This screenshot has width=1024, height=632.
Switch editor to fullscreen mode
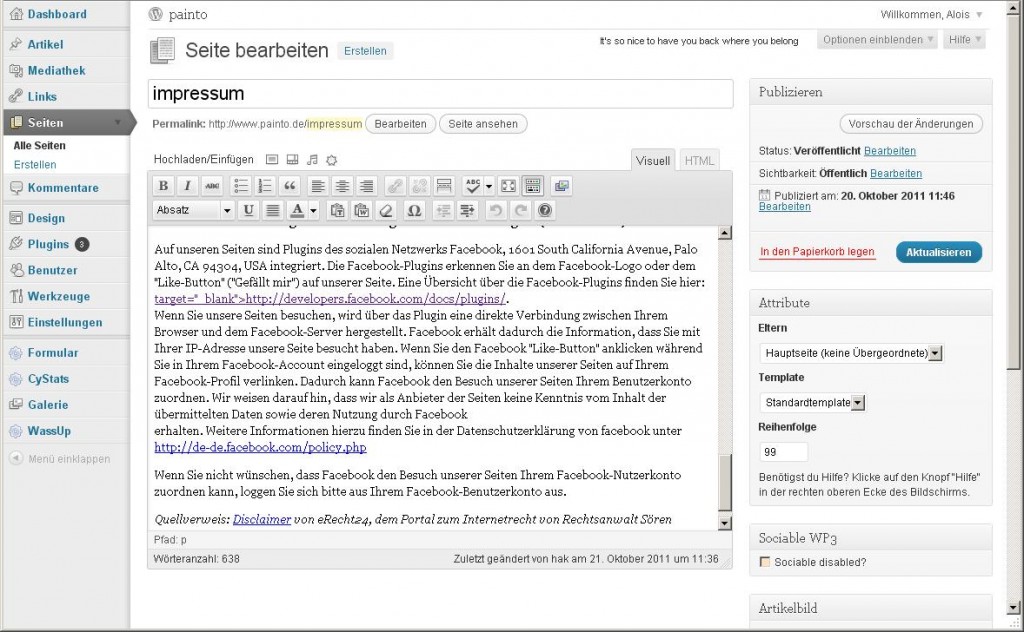click(x=508, y=186)
